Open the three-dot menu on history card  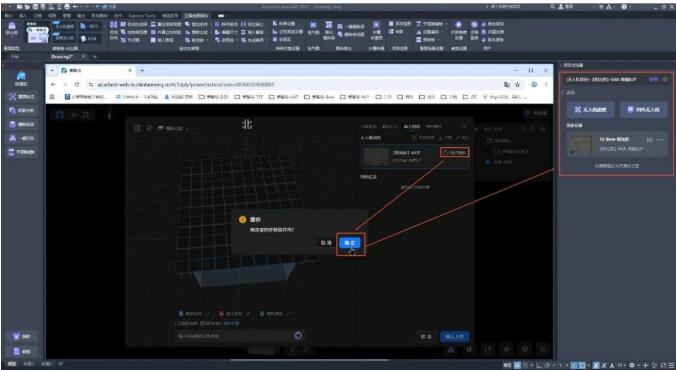pos(660,140)
